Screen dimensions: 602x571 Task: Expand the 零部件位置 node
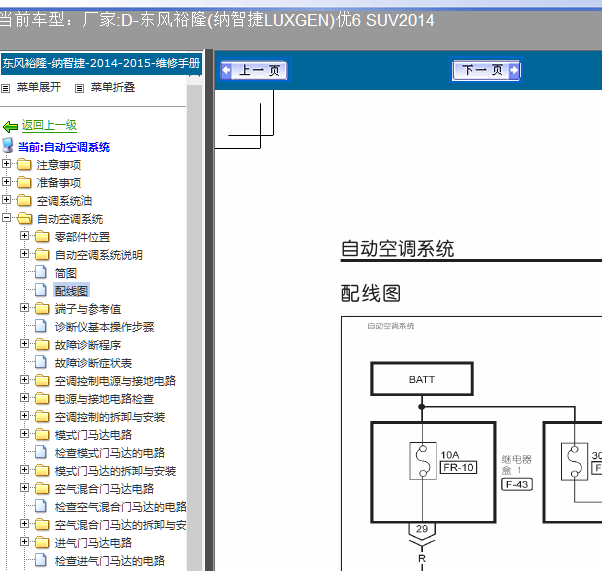tap(24, 235)
